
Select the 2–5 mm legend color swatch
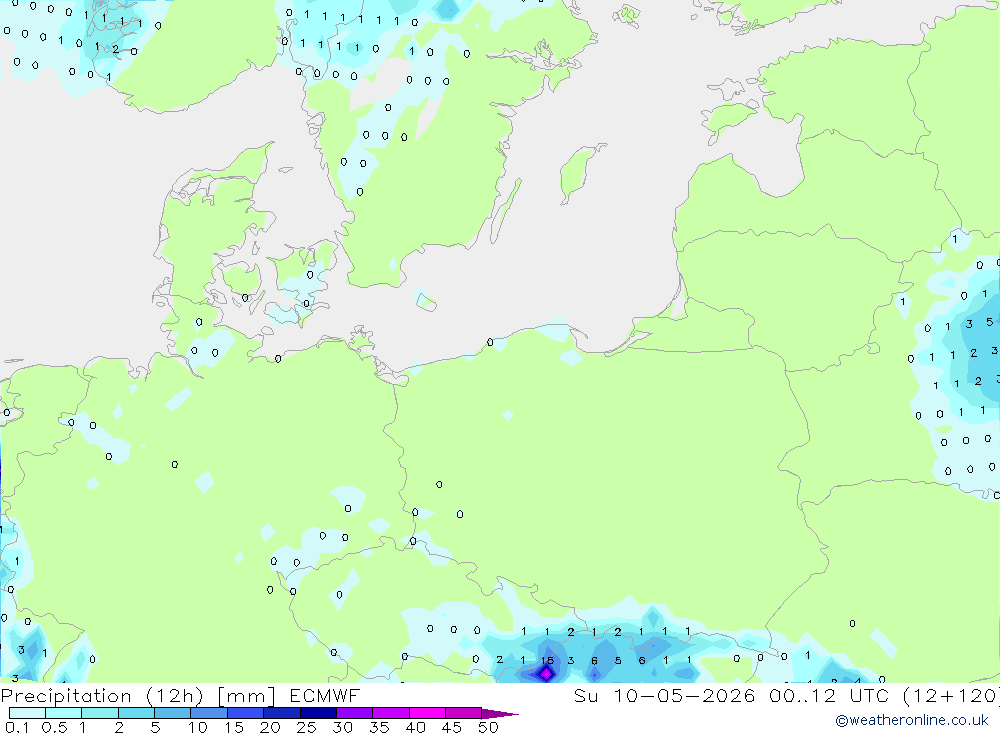point(136,713)
